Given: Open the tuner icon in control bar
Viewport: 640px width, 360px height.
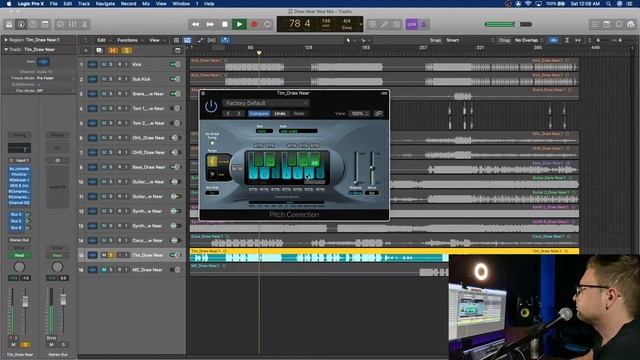Looking at the screenshot, I should pos(384,24).
